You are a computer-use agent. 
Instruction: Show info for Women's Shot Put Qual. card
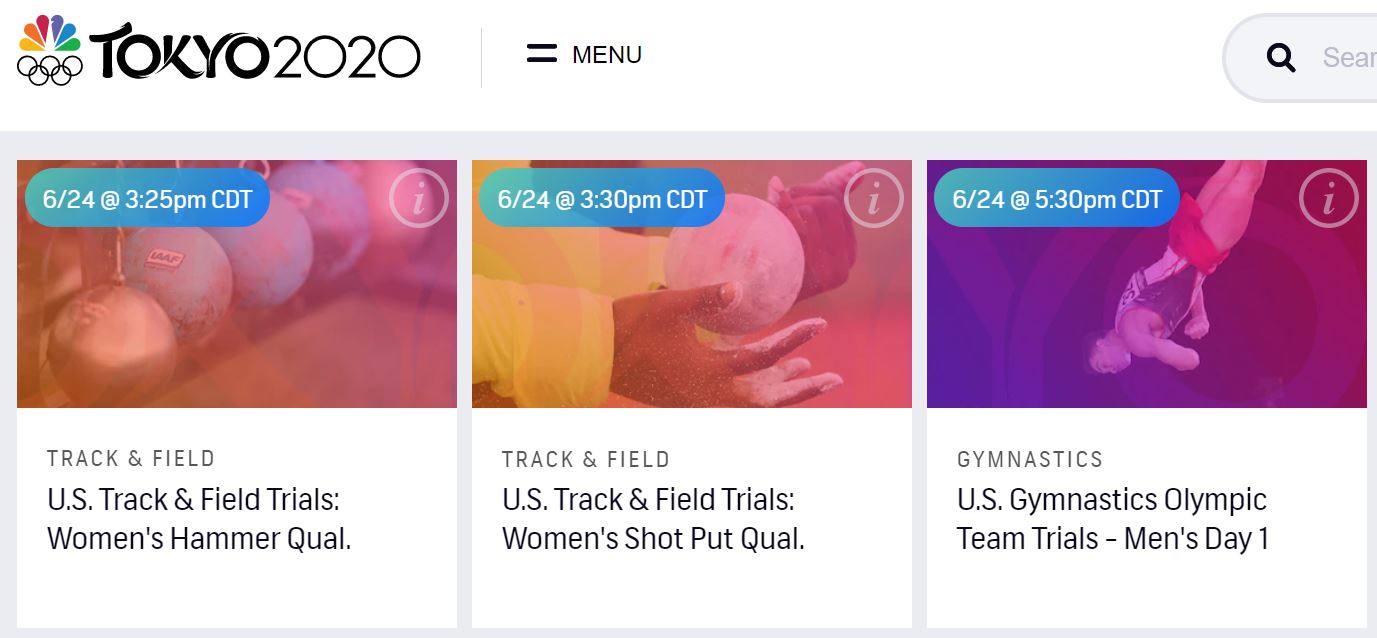pos(873,199)
